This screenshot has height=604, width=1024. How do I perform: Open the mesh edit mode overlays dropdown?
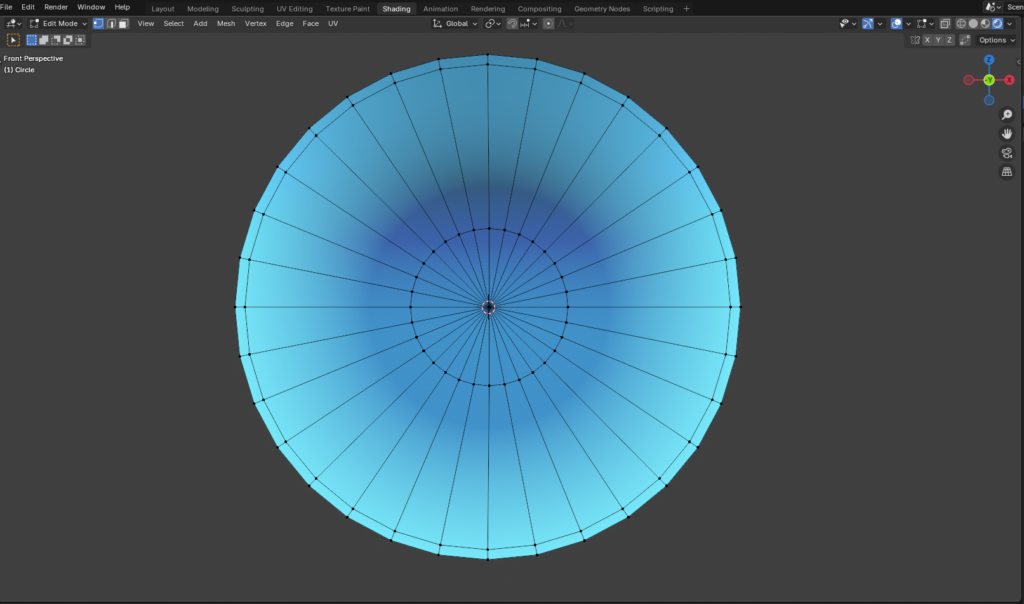(925, 24)
